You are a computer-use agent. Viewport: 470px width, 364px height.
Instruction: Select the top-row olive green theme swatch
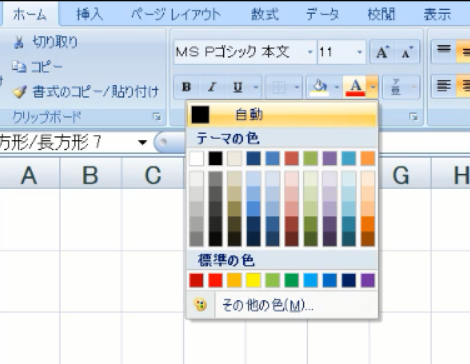pyautogui.click(x=310, y=158)
